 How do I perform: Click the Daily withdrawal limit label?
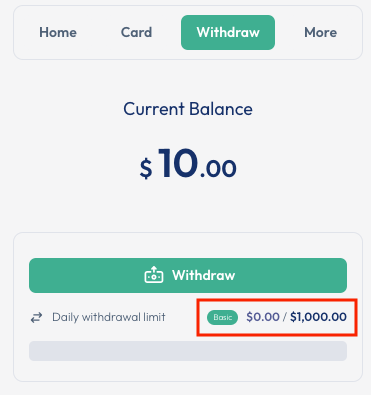(109, 317)
